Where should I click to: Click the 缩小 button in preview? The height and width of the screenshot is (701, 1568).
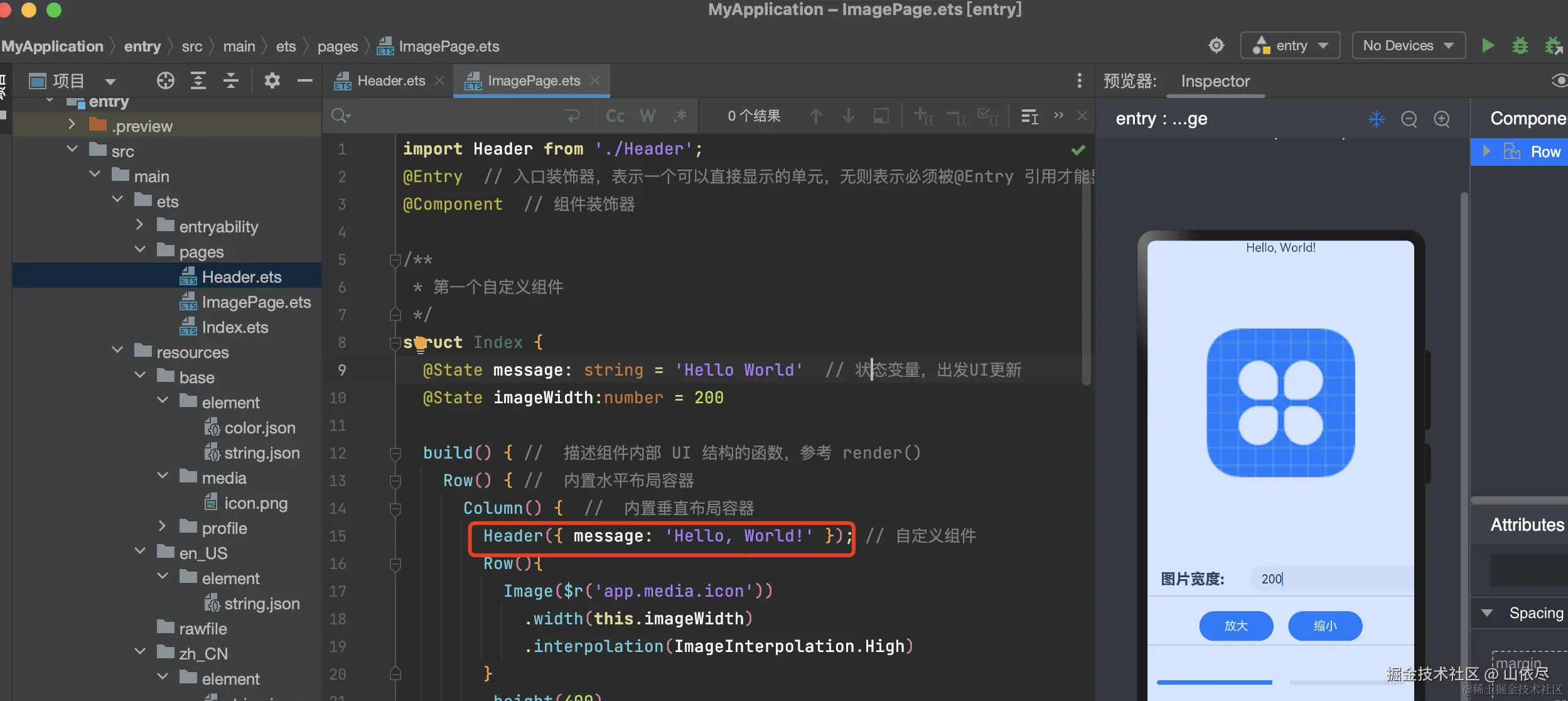point(1324,626)
